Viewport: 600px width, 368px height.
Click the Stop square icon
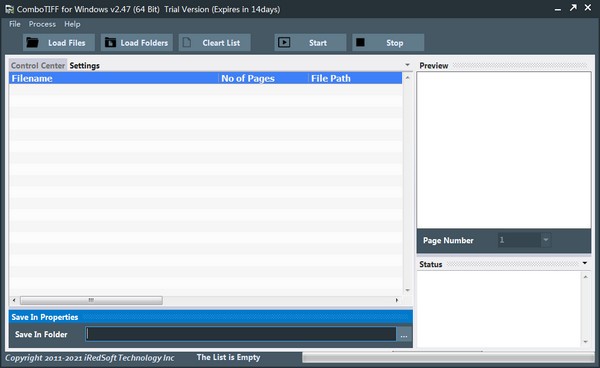360,42
